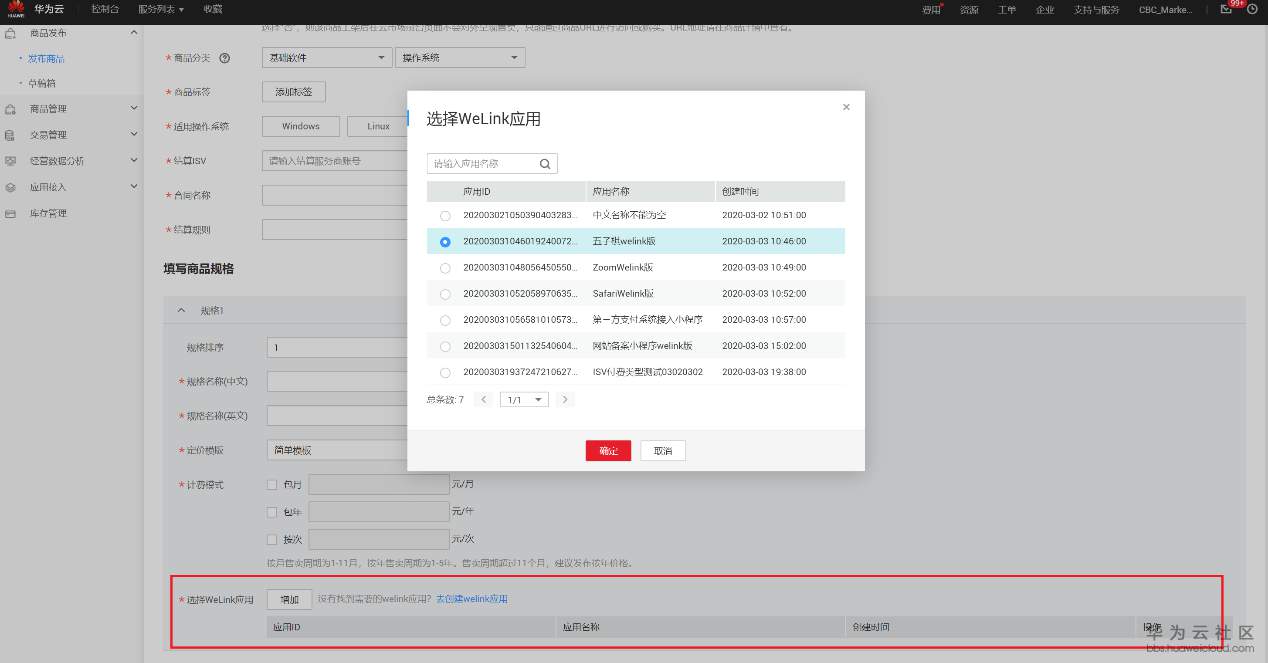Open 控制台 in top bar

105,9
